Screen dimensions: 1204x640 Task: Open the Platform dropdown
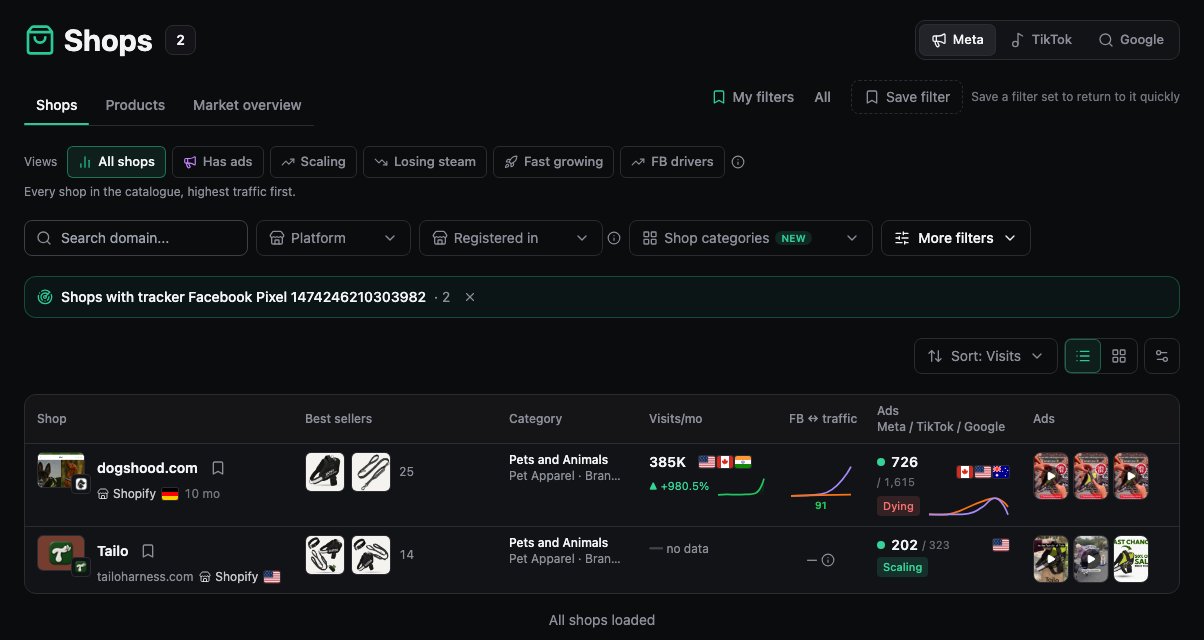pos(334,238)
